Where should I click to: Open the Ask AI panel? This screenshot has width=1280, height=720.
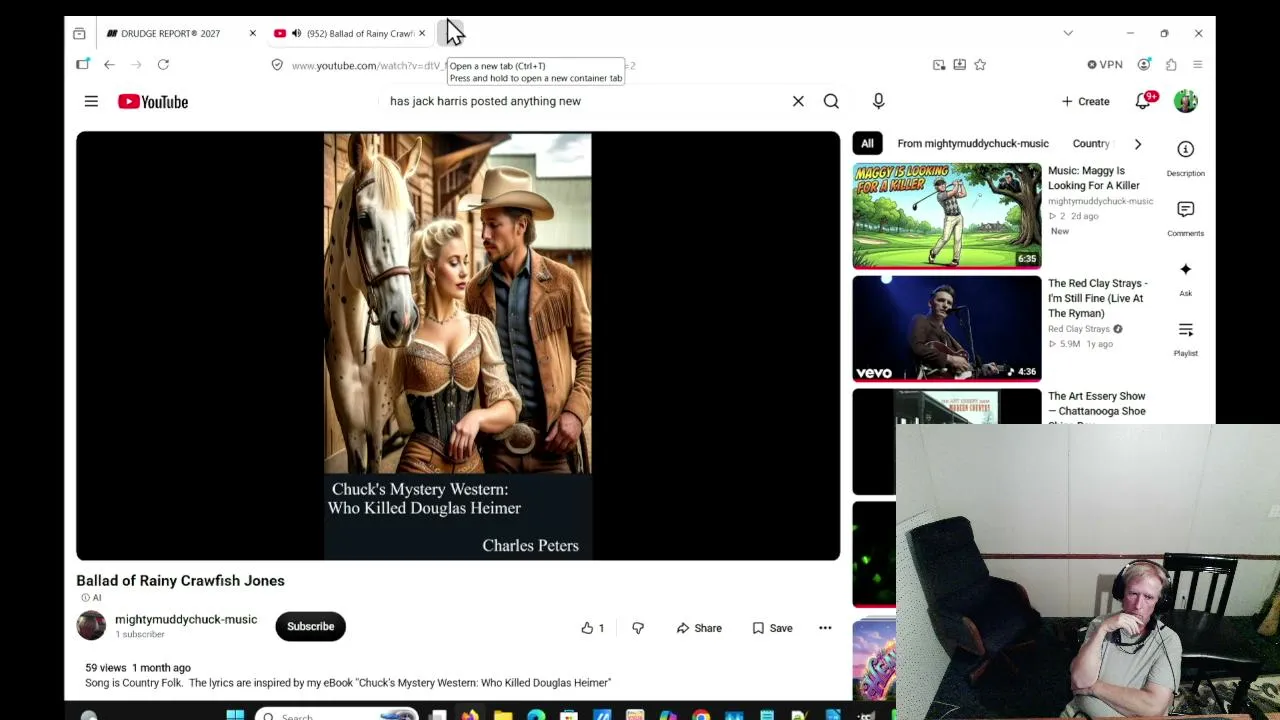[1185, 277]
